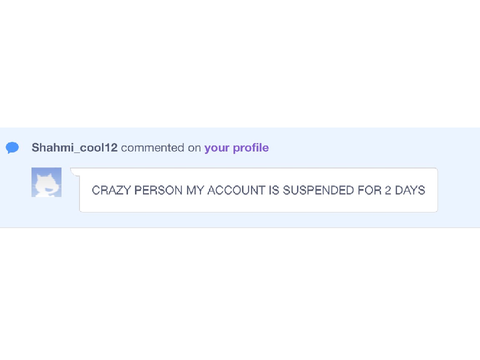Click the '2 DAYS' text in comment
The height and width of the screenshot is (360, 480).
point(405,190)
